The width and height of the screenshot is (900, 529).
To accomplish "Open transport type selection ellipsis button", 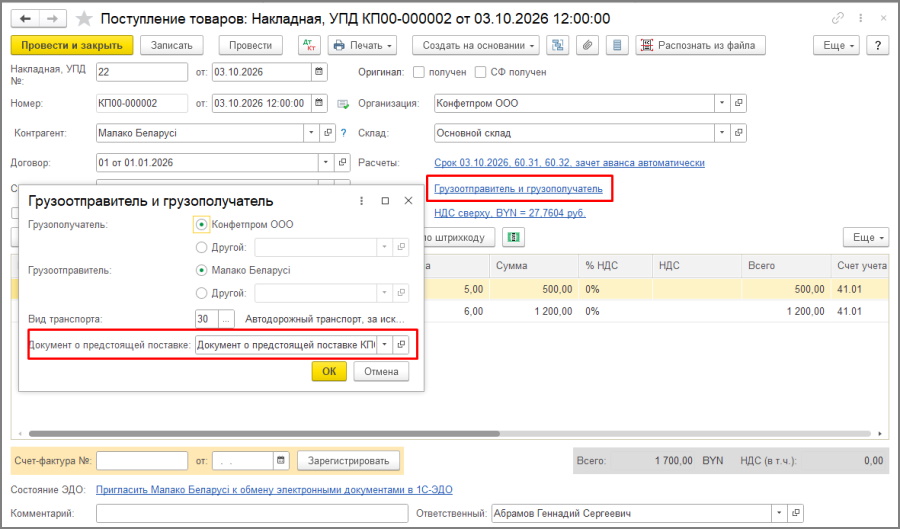I will click(226, 319).
